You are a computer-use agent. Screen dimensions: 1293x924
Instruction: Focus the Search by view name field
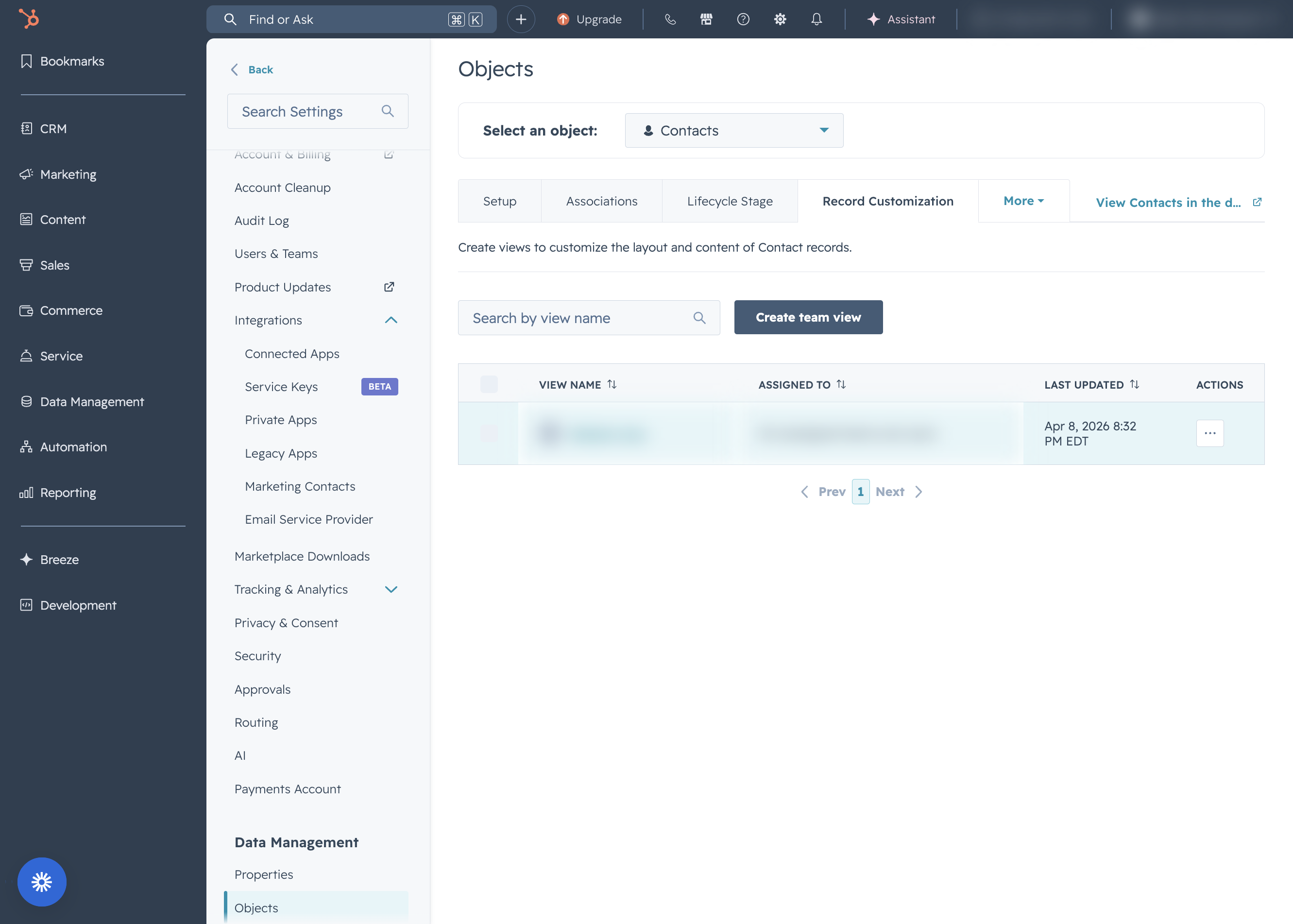[589, 318]
